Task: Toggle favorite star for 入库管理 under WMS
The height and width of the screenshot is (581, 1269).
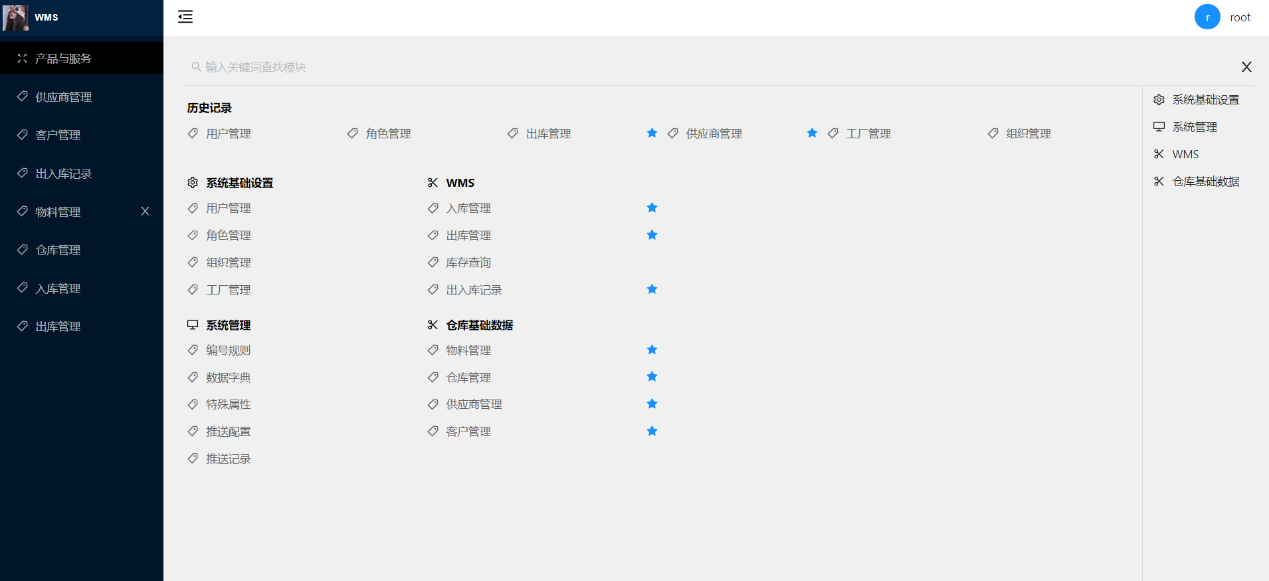Action: [x=652, y=208]
